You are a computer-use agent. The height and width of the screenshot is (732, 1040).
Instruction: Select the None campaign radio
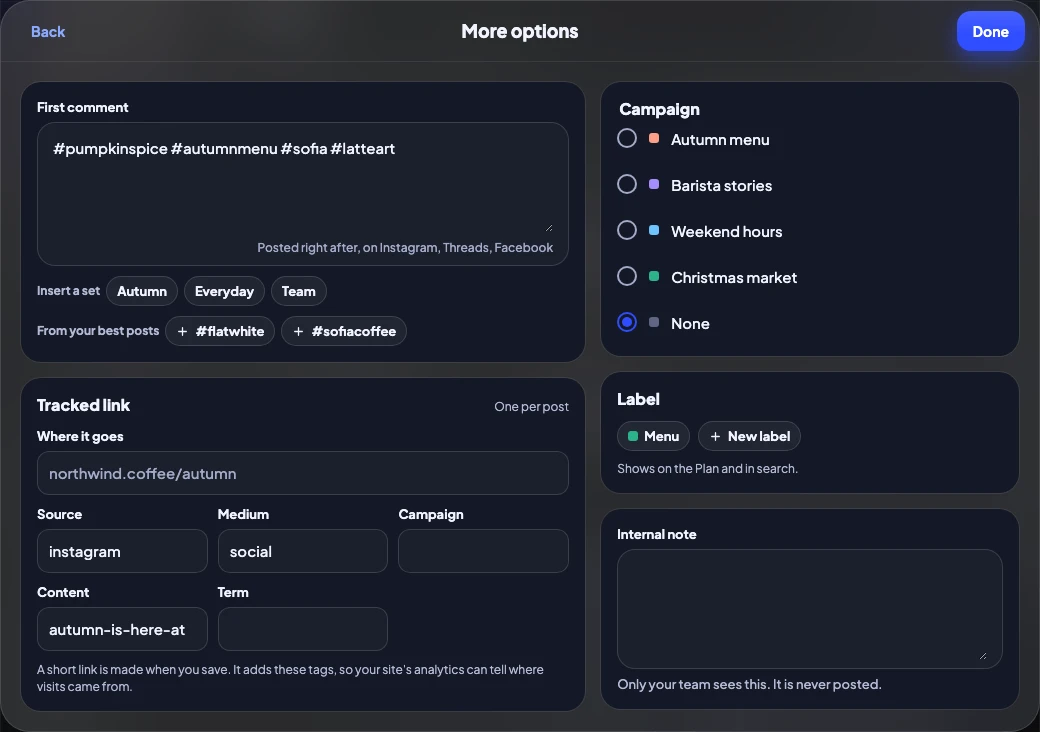[x=627, y=322]
